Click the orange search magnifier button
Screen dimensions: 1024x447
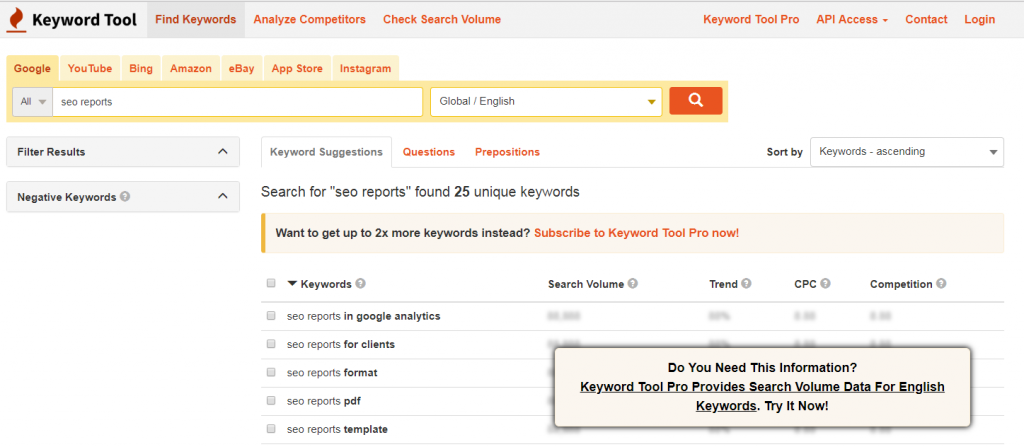[x=696, y=101]
